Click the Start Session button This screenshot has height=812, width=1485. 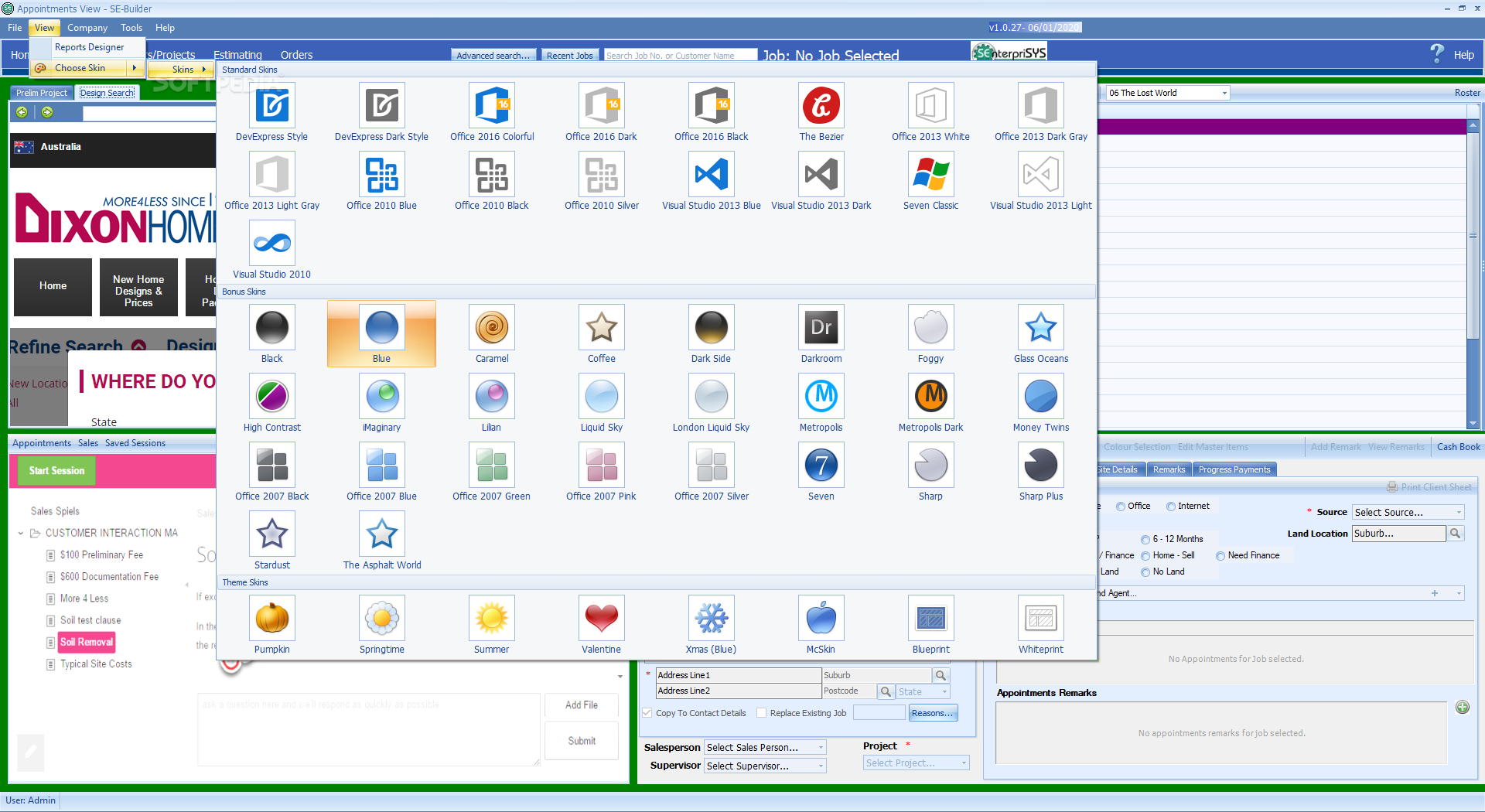click(x=56, y=471)
